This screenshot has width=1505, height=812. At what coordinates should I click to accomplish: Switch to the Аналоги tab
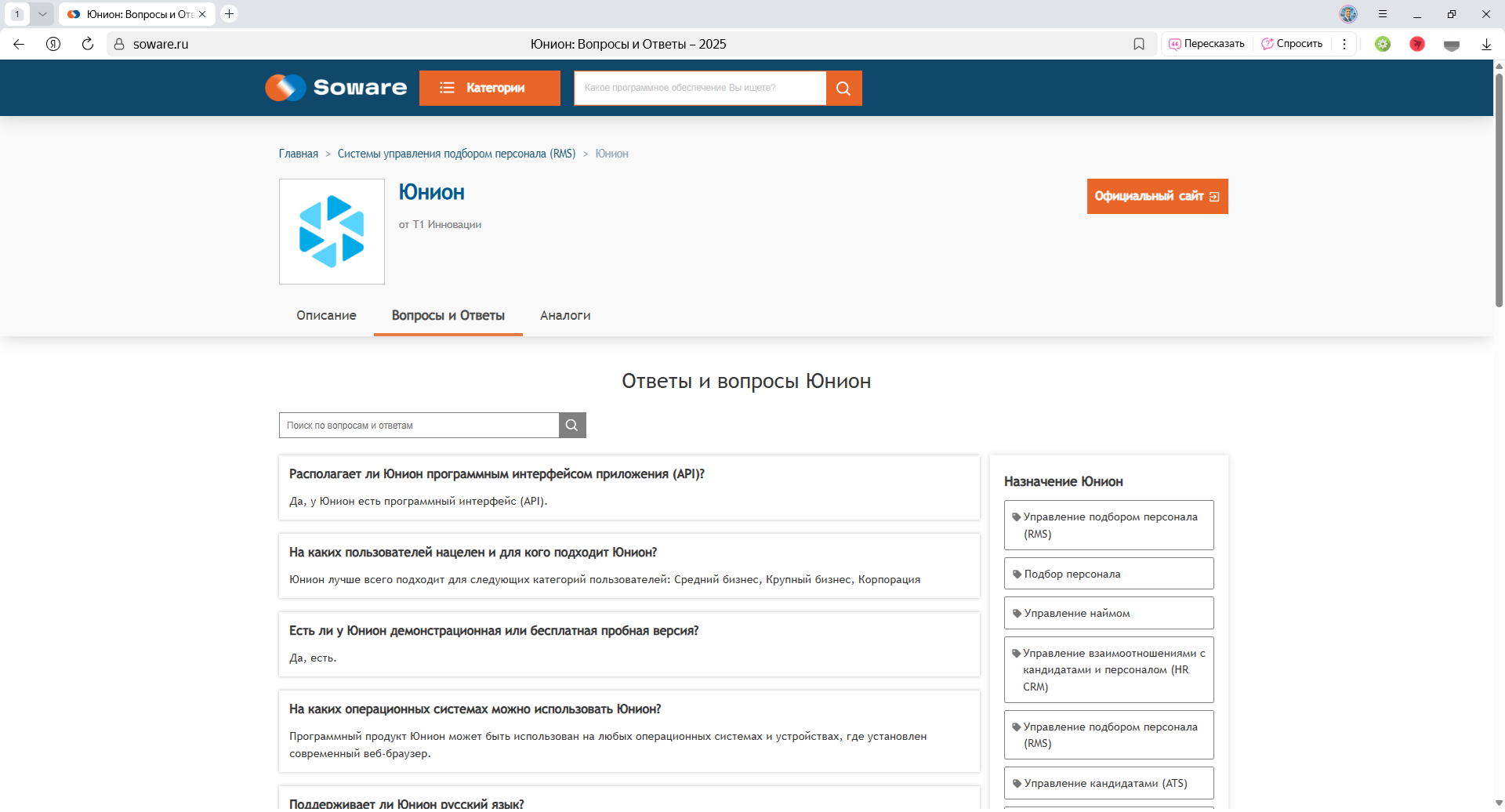click(x=565, y=315)
